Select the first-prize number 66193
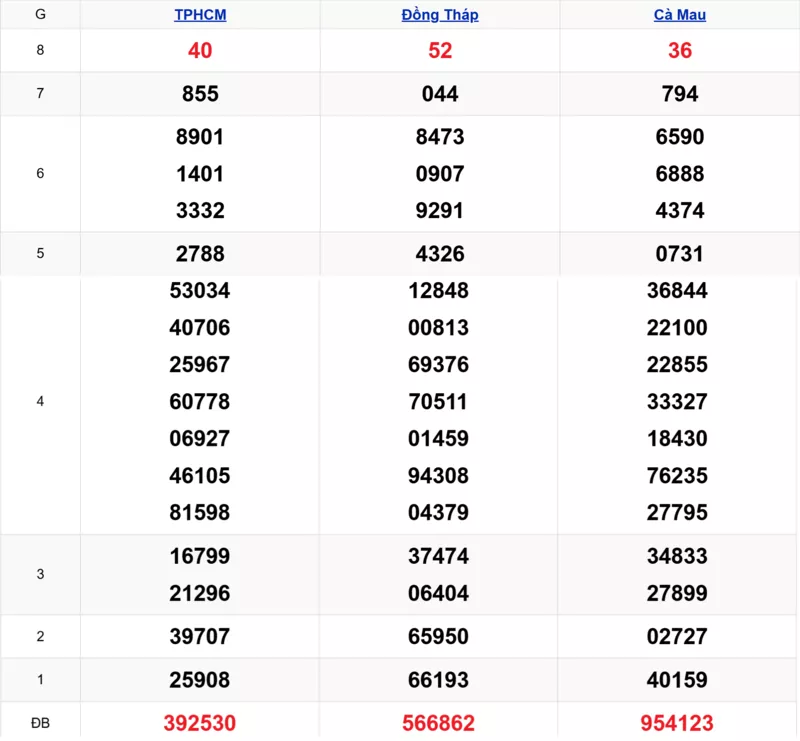800x741 pixels. pyautogui.click(x=440, y=680)
